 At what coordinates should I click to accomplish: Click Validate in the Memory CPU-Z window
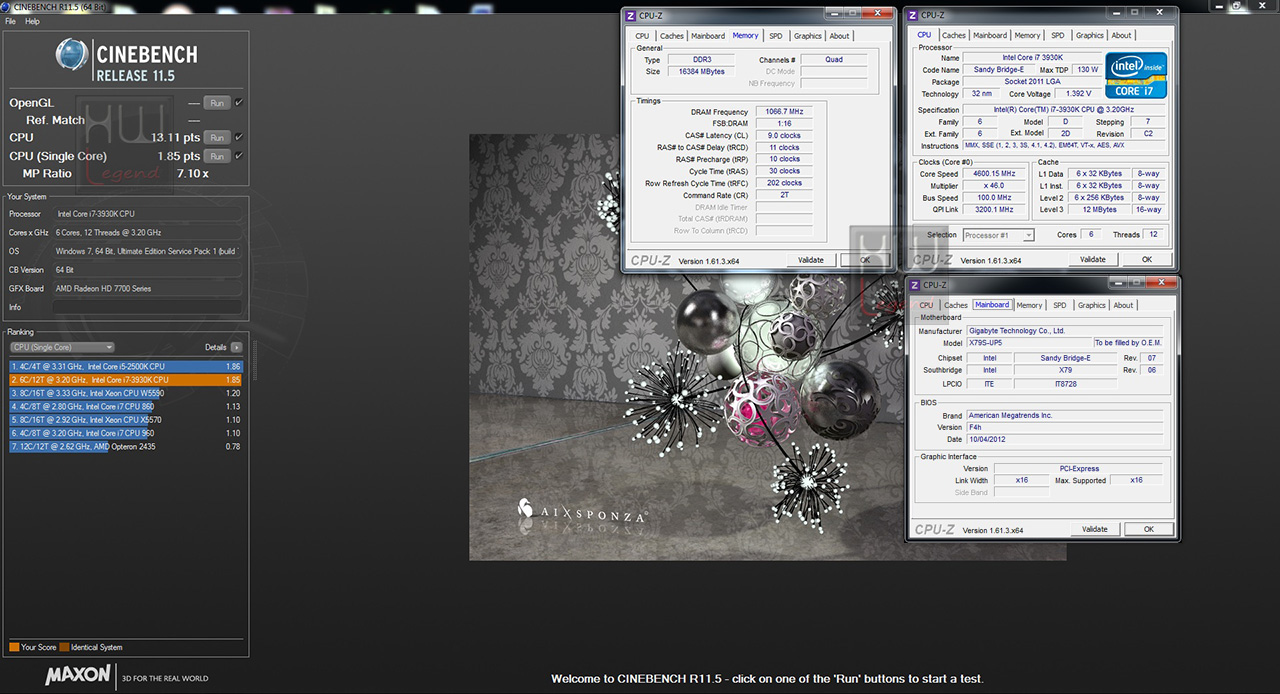(811, 260)
